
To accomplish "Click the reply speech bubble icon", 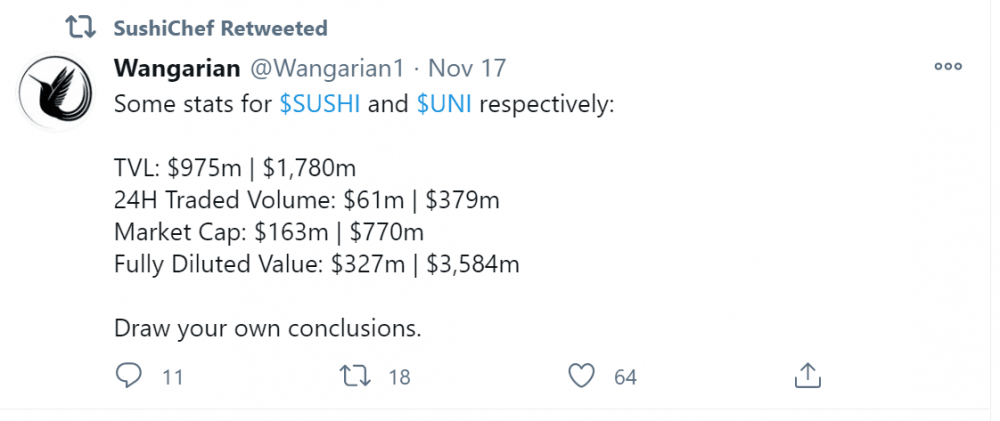I will 128,376.
